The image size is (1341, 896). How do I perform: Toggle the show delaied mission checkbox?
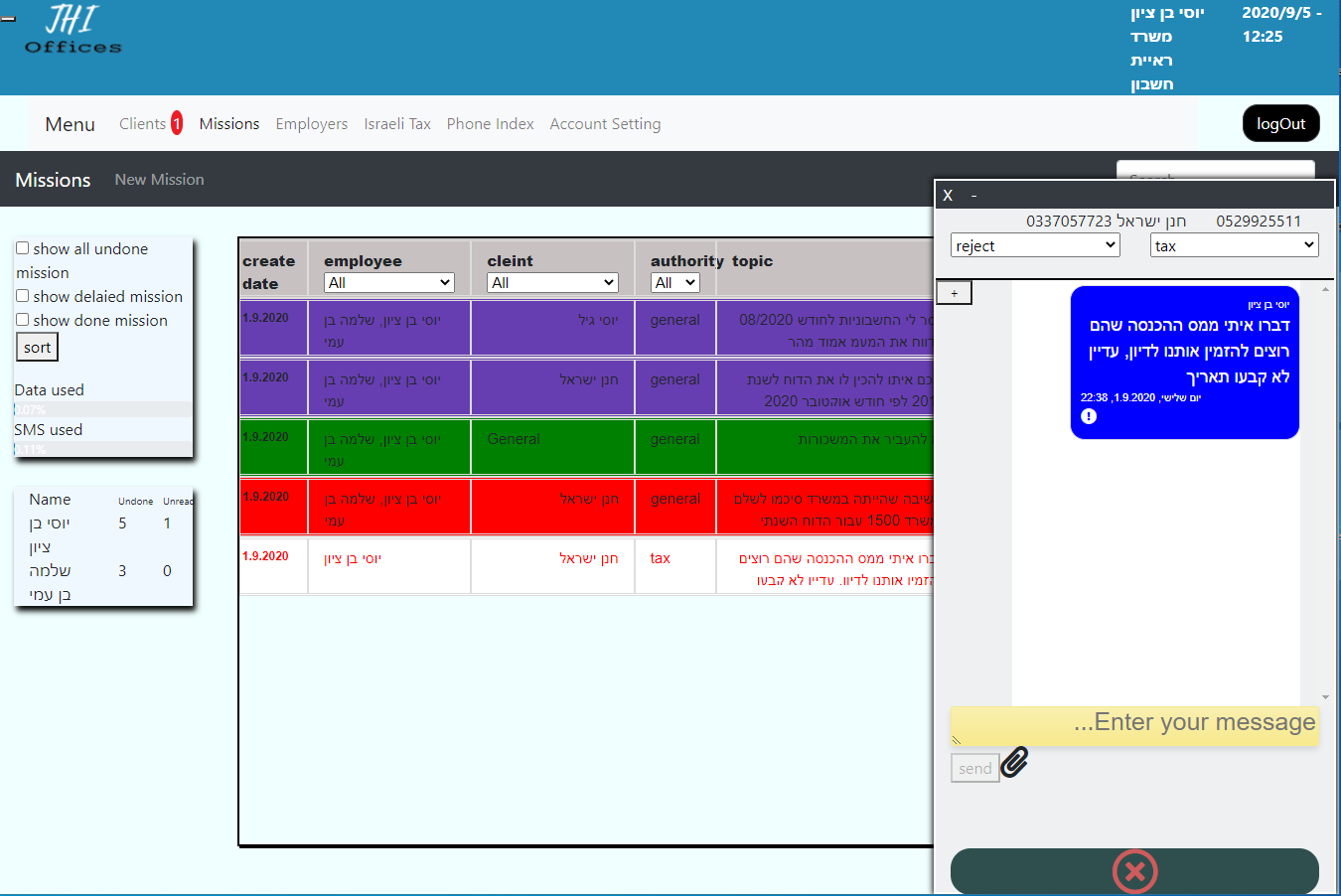(22, 296)
